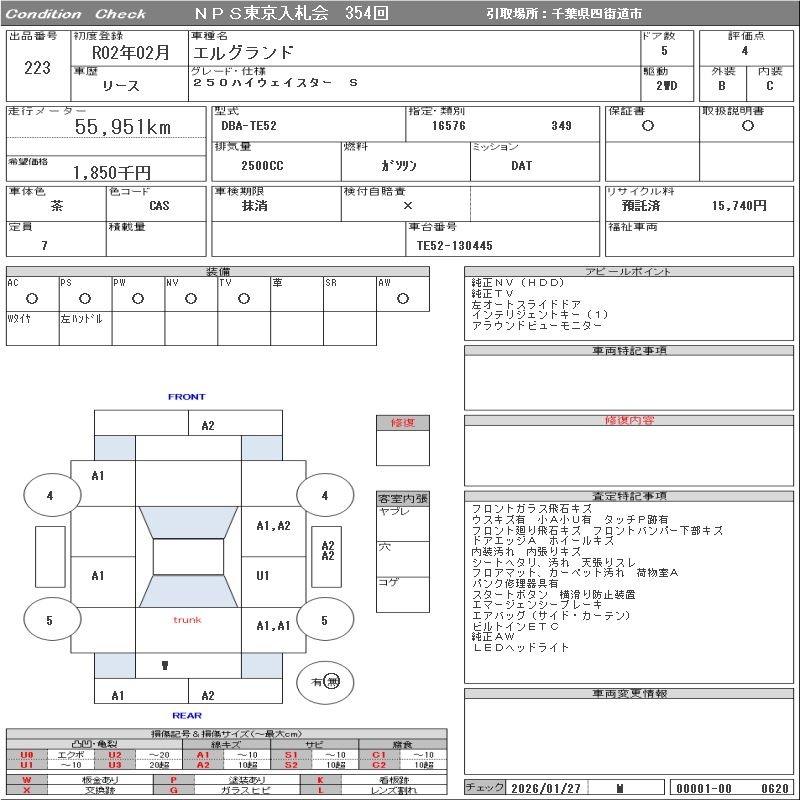Click the AC equipment circle mark
The height and width of the screenshot is (800, 800).
pos(32,298)
